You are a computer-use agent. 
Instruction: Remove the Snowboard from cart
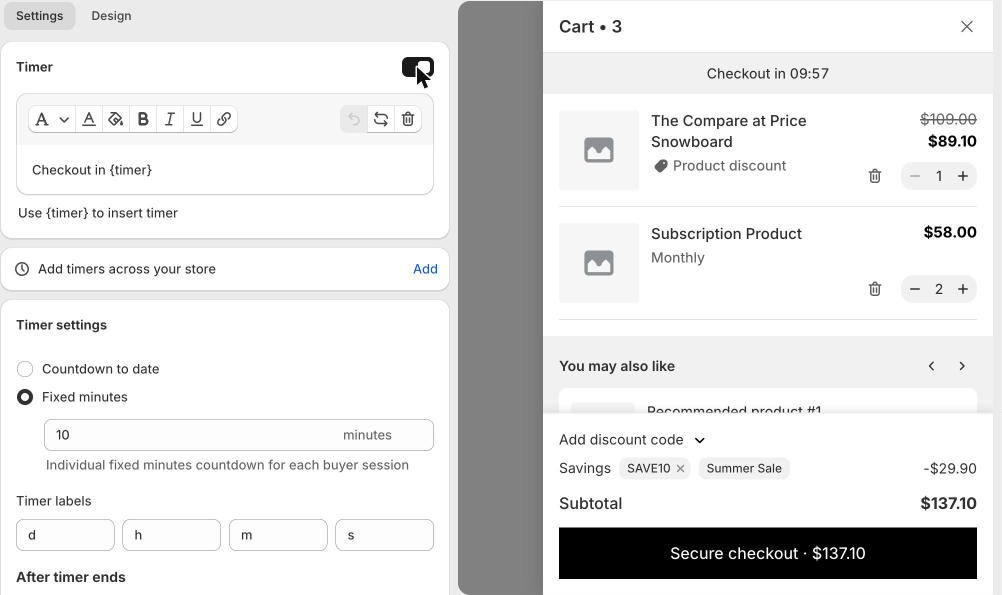(x=875, y=176)
